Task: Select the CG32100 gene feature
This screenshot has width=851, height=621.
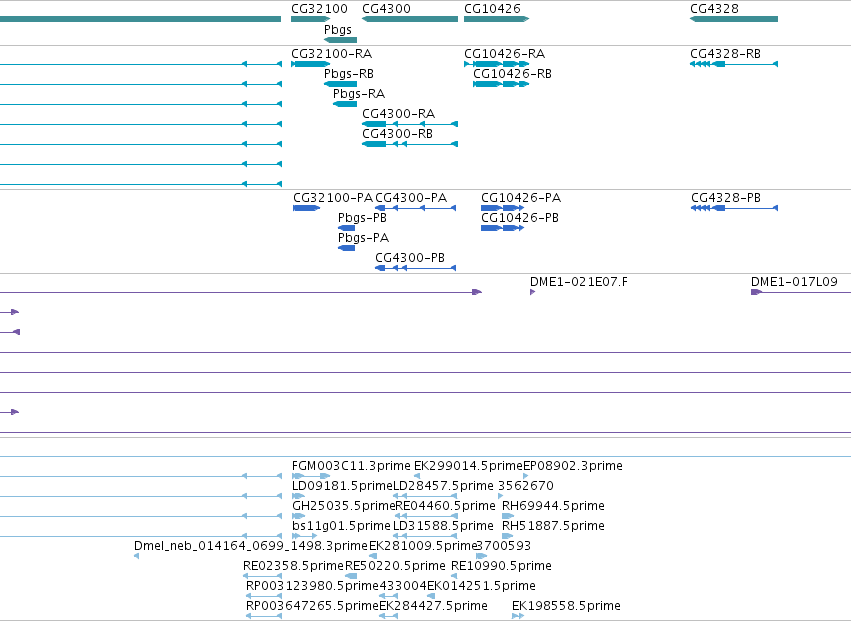Action: pos(310,19)
